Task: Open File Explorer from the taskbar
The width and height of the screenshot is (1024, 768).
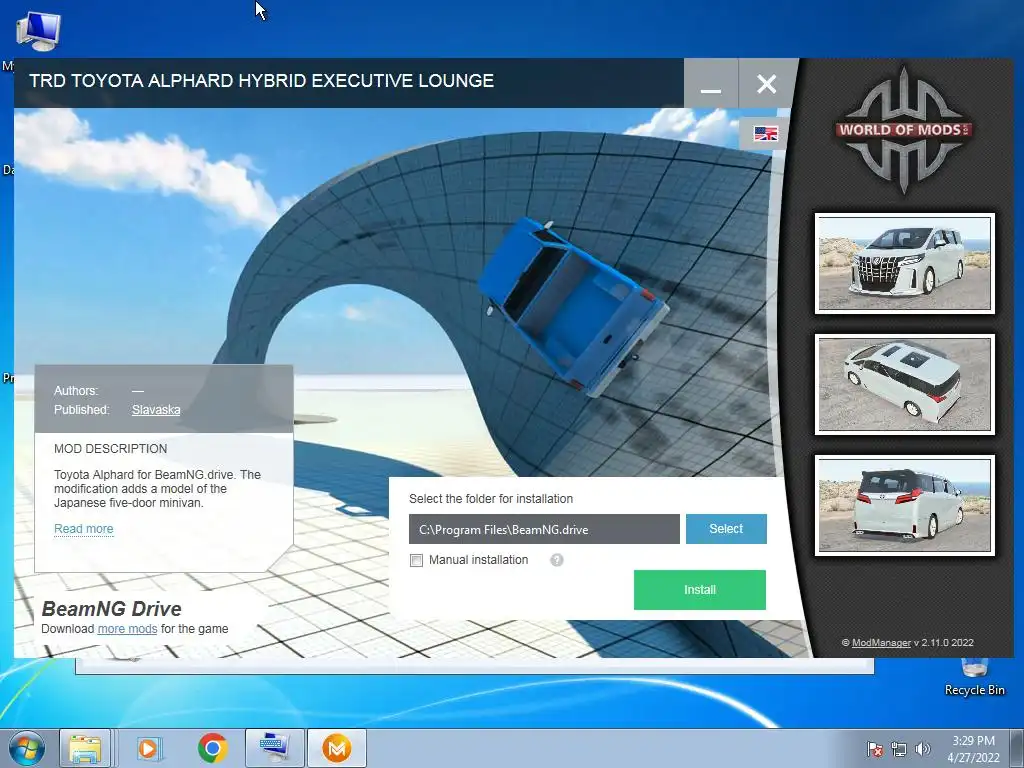Action: point(85,748)
